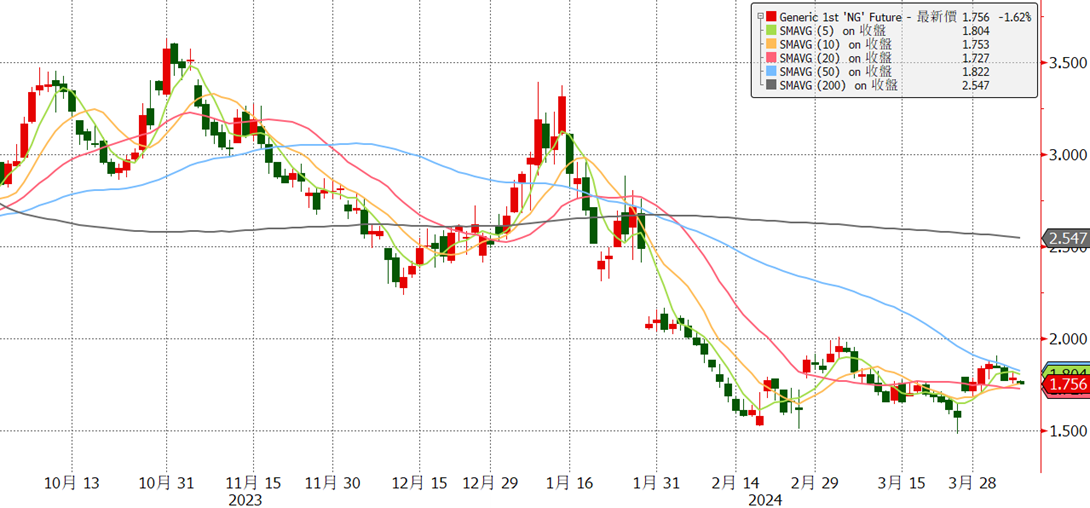Click the pink SMAVG (20) color swatch
Viewport: 1090px width, 508px height.
coord(772,58)
